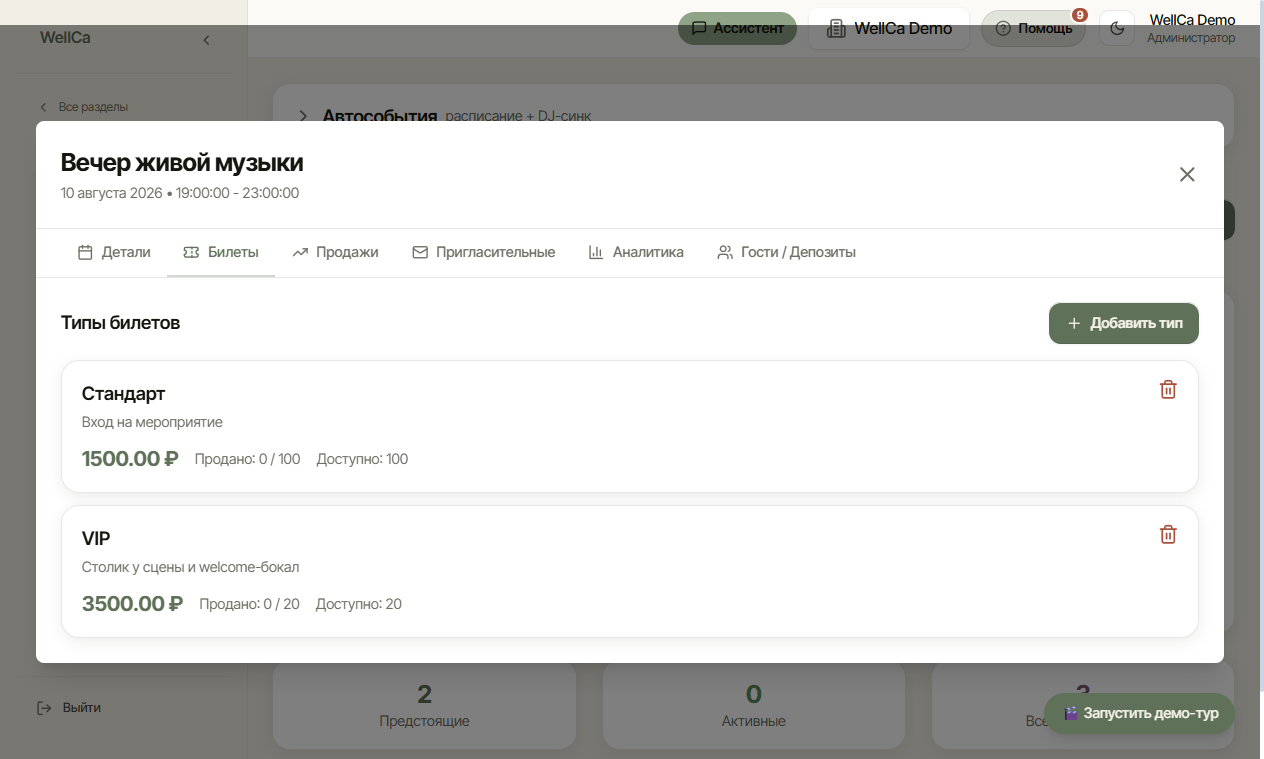Click the Доступно: 100 text
This screenshot has width=1264, height=759.
[362, 460]
